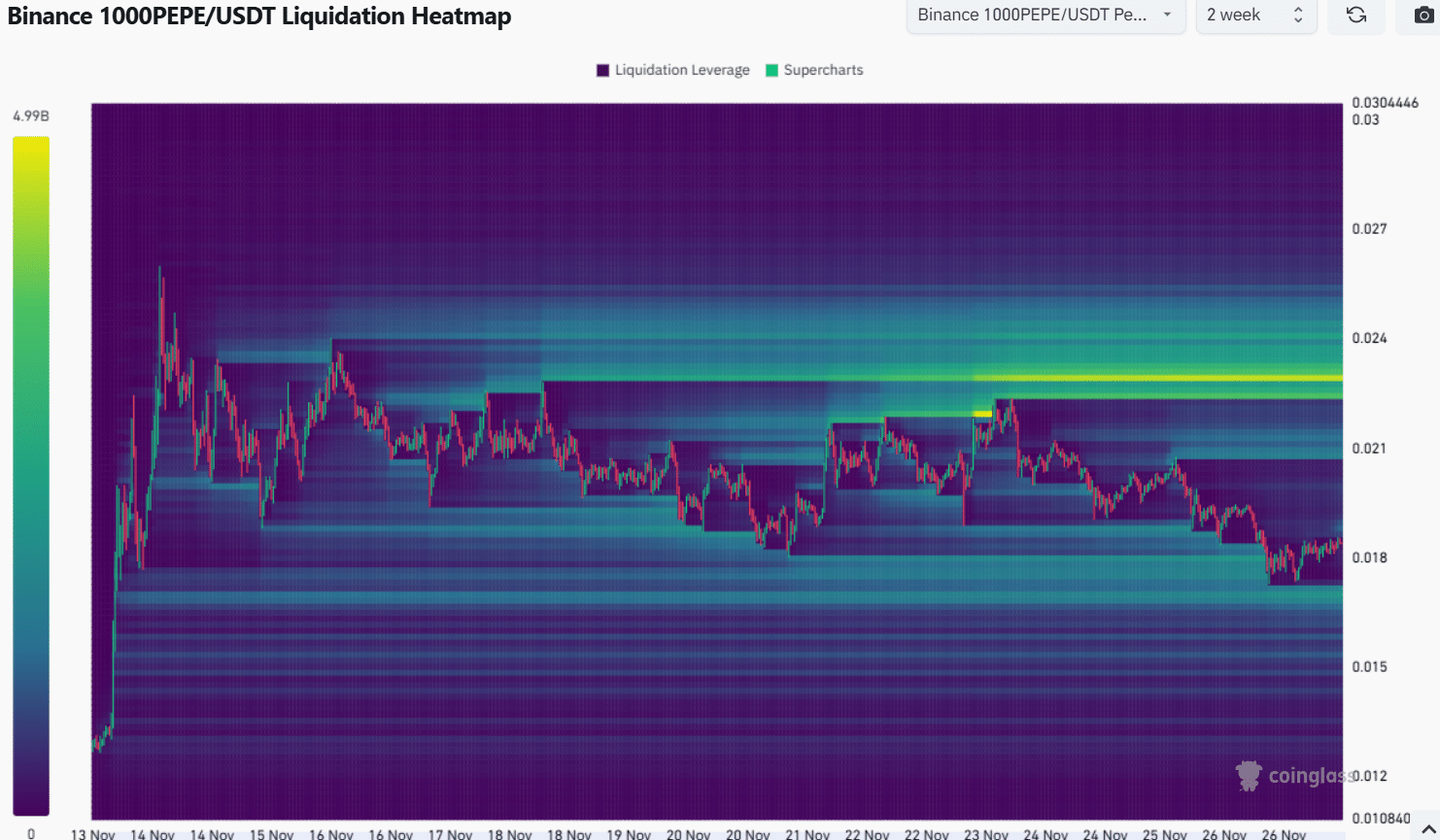Click the 4.99B scale maximum label
Viewport: 1440px width, 840px height.
pyautogui.click(x=31, y=116)
